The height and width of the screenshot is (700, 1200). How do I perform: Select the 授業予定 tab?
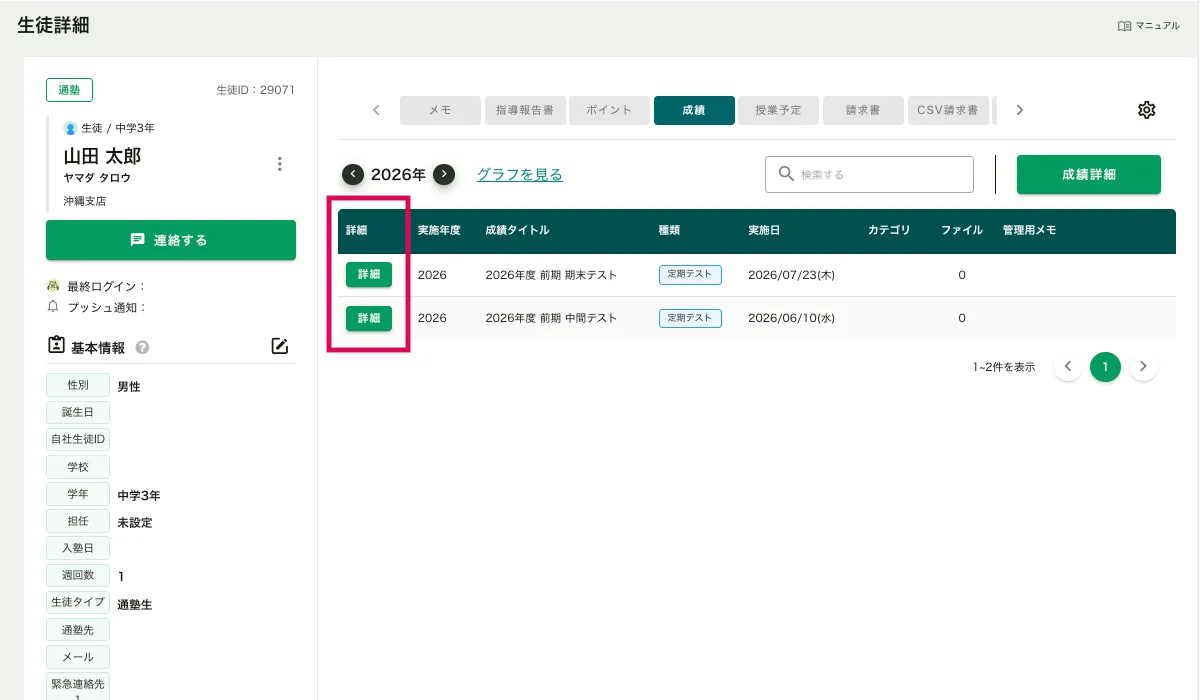coord(778,110)
